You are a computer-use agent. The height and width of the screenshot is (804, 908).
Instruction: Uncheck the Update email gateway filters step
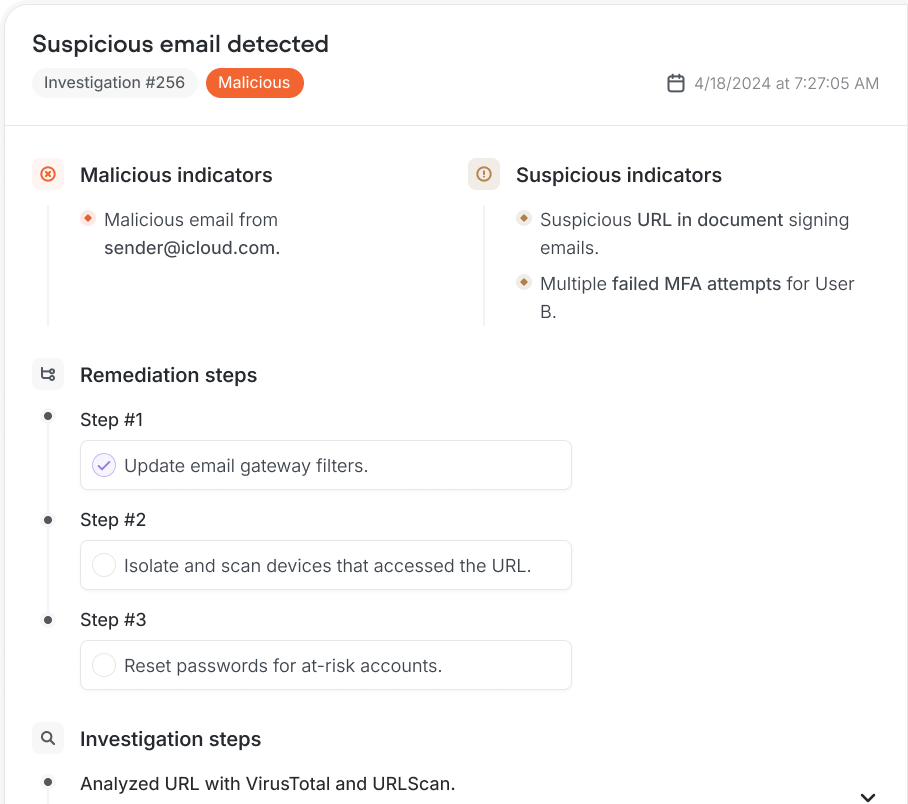[x=103, y=464]
